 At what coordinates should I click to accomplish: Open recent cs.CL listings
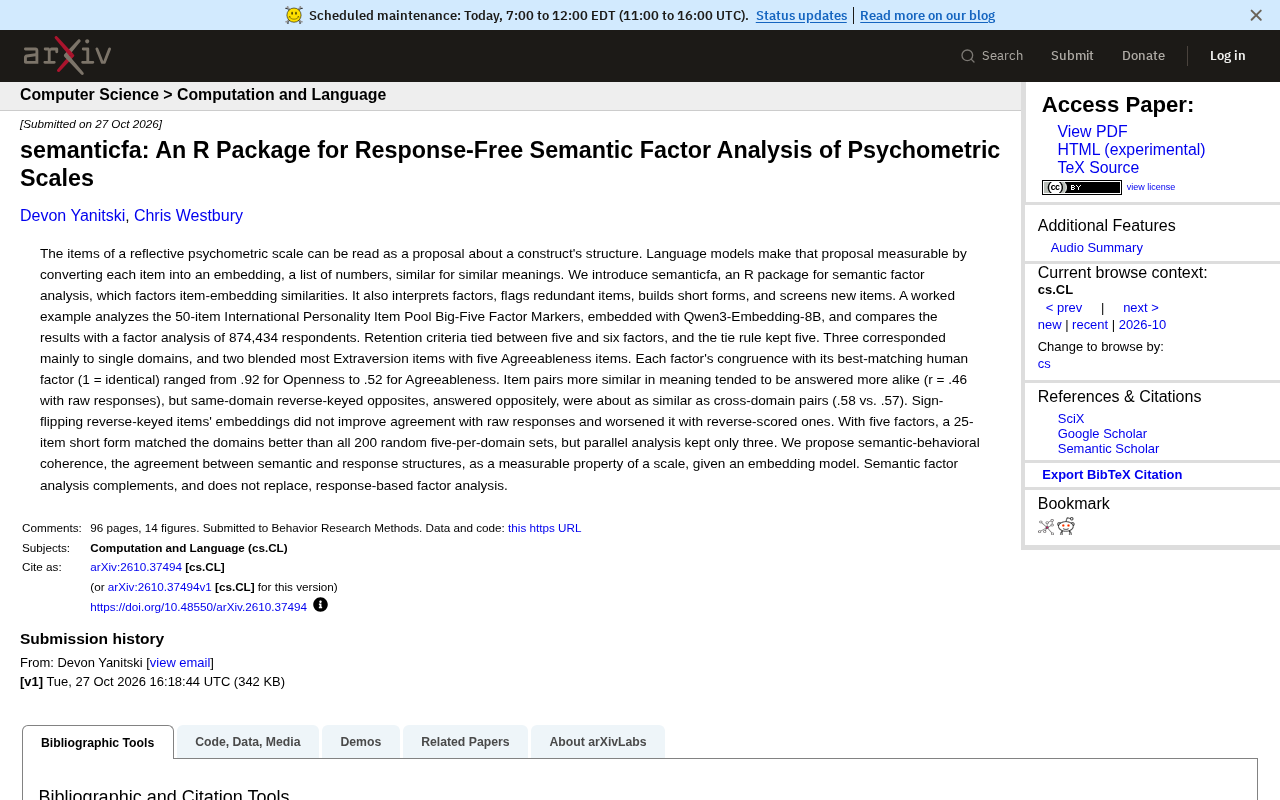pos(1090,325)
